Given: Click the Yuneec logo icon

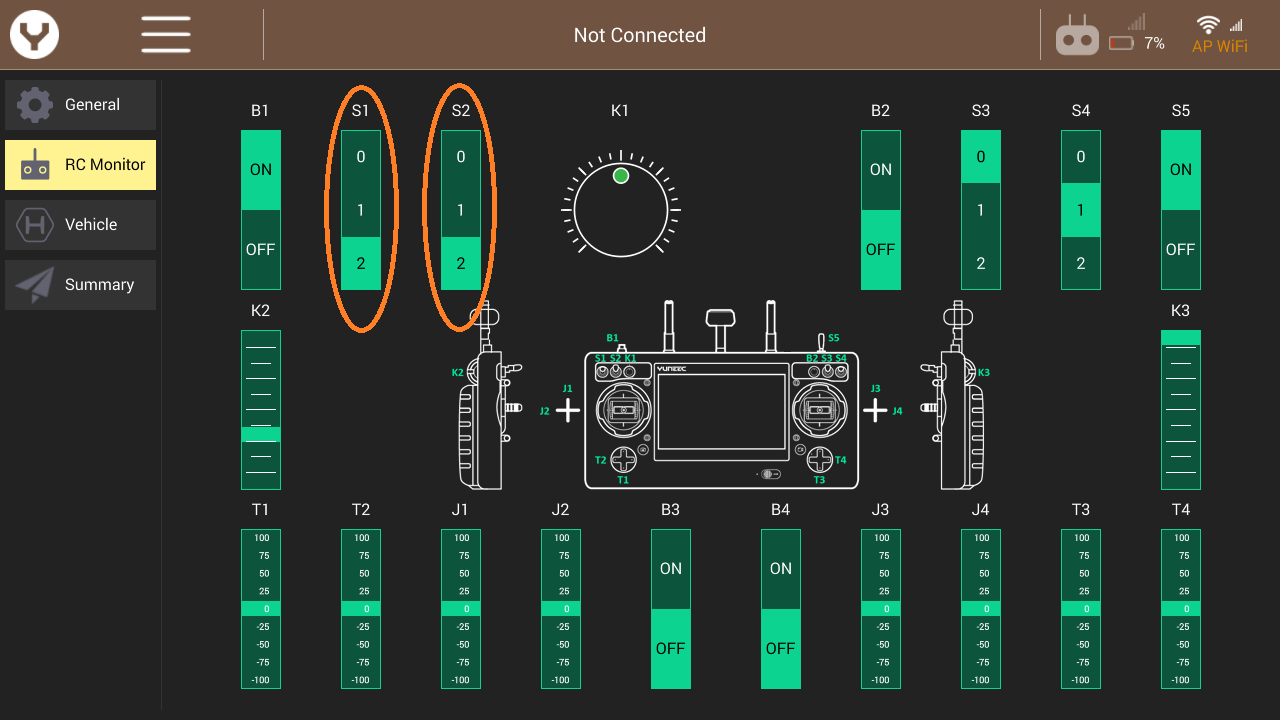Looking at the screenshot, I should 35,35.
